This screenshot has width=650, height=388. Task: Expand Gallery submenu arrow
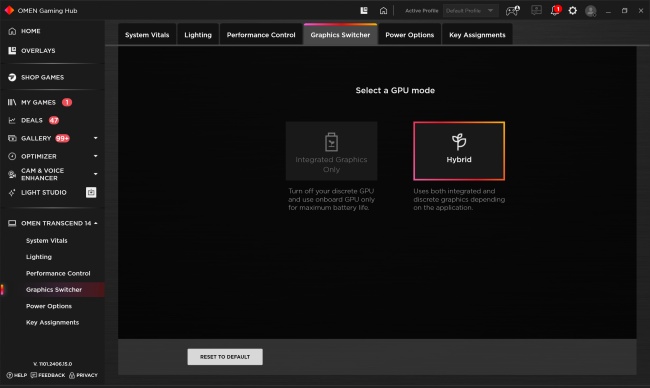(x=95, y=138)
